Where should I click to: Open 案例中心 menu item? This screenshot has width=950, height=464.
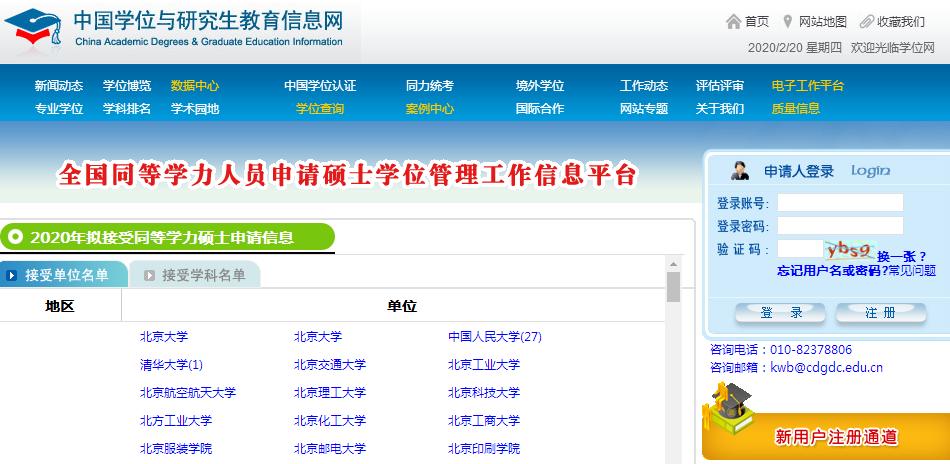tap(430, 109)
